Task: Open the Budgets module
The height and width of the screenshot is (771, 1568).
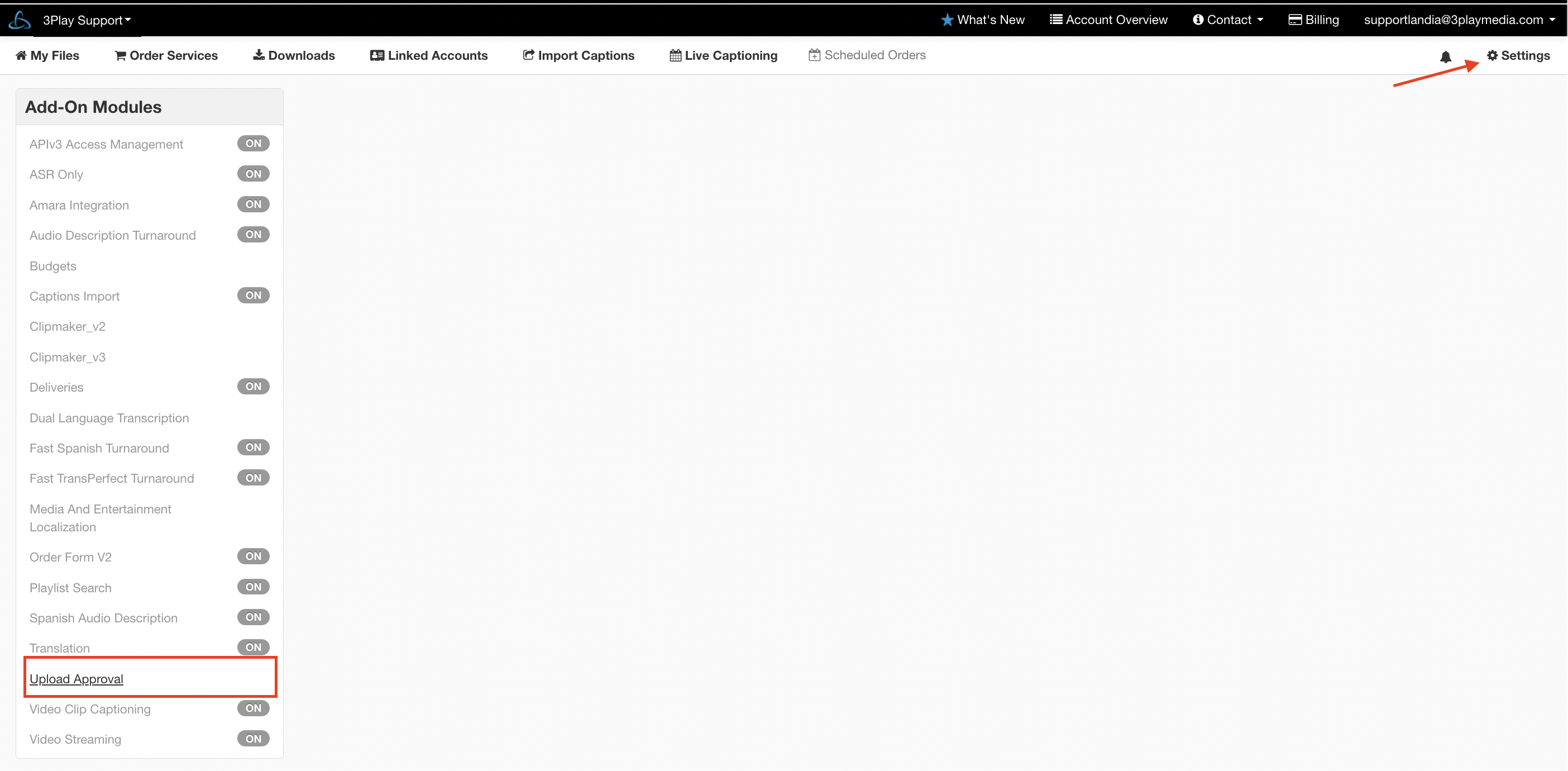Action: click(53, 266)
